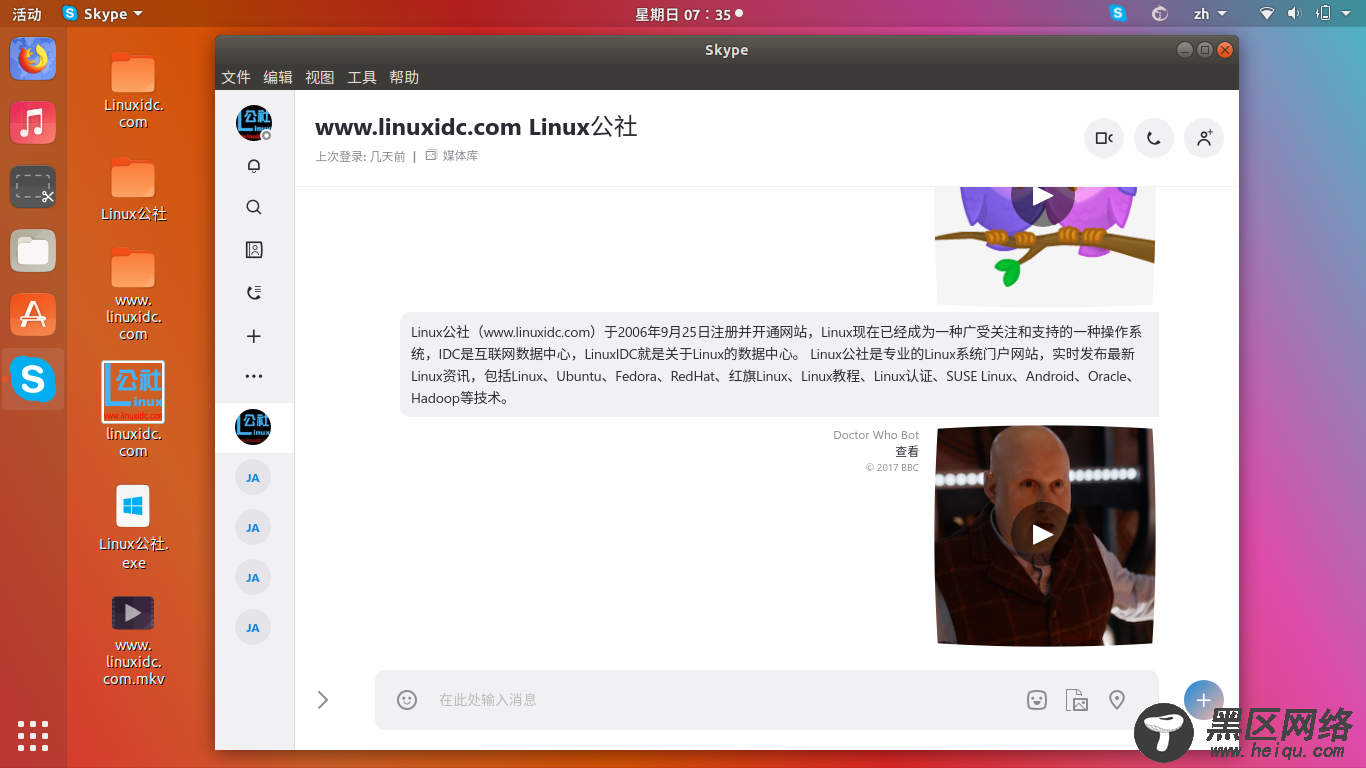
Task: Share location with the pin icon
Action: tap(1117, 700)
